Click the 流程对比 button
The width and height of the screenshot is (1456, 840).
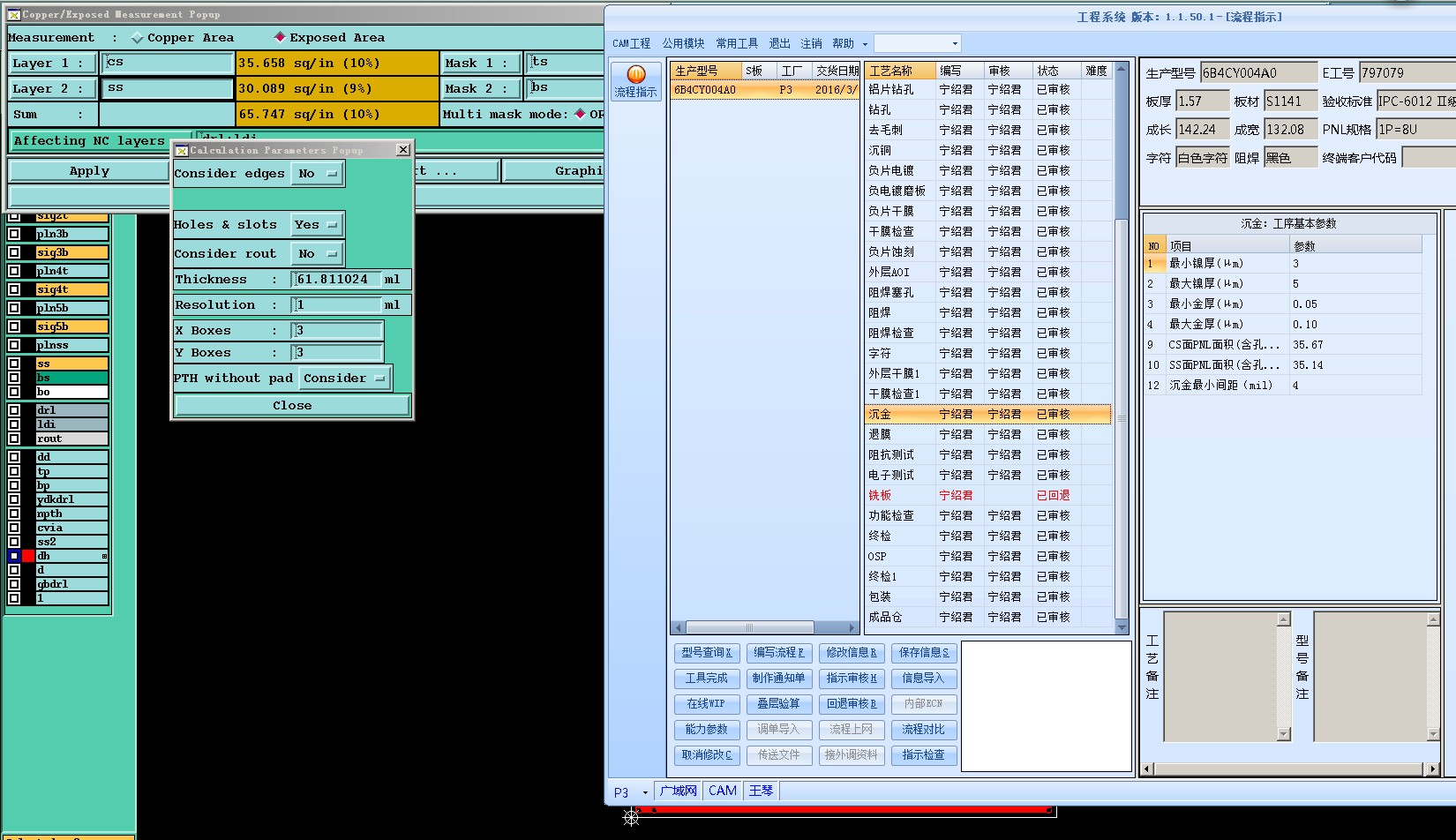point(923,730)
